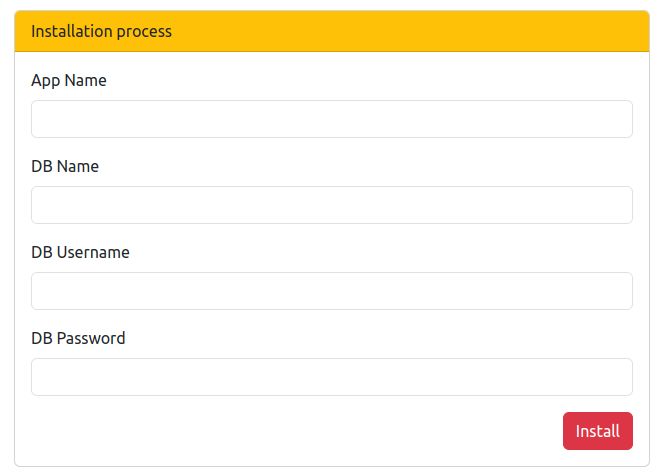665x475 pixels.
Task: Place cursor in the first form text box
Action: [332, 119]
